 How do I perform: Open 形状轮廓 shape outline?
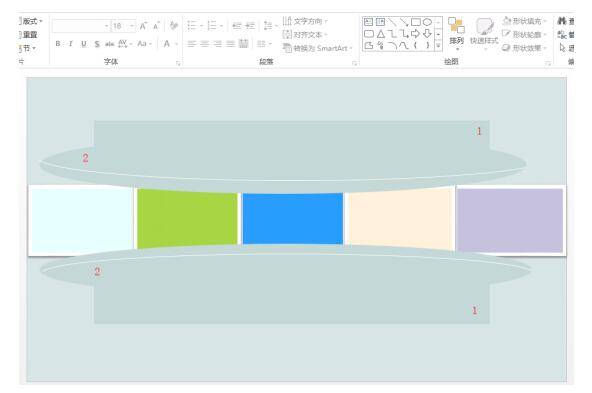pos(525,35)
